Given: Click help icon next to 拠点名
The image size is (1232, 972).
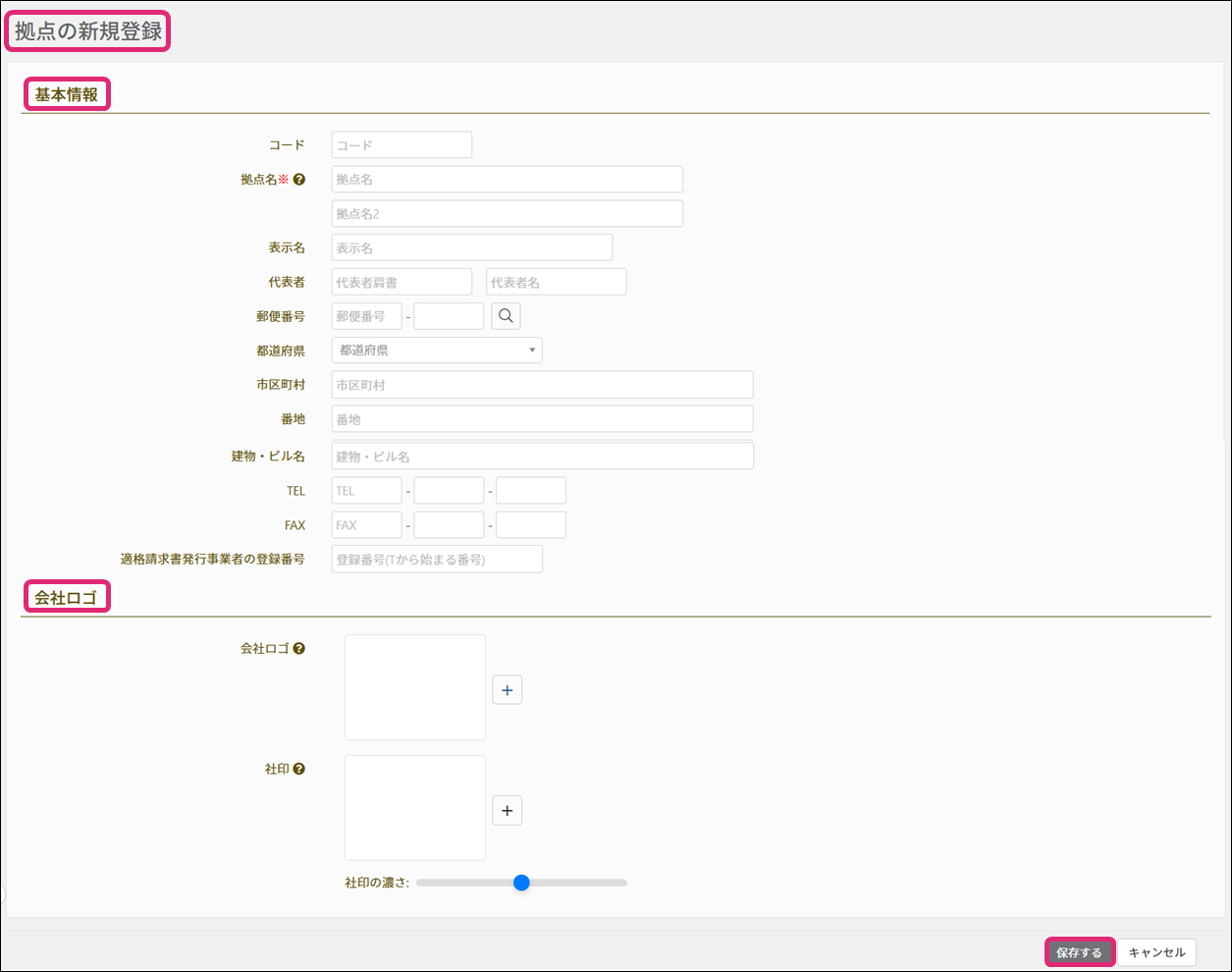Looking at the screenshot, I should coord(299,180).
